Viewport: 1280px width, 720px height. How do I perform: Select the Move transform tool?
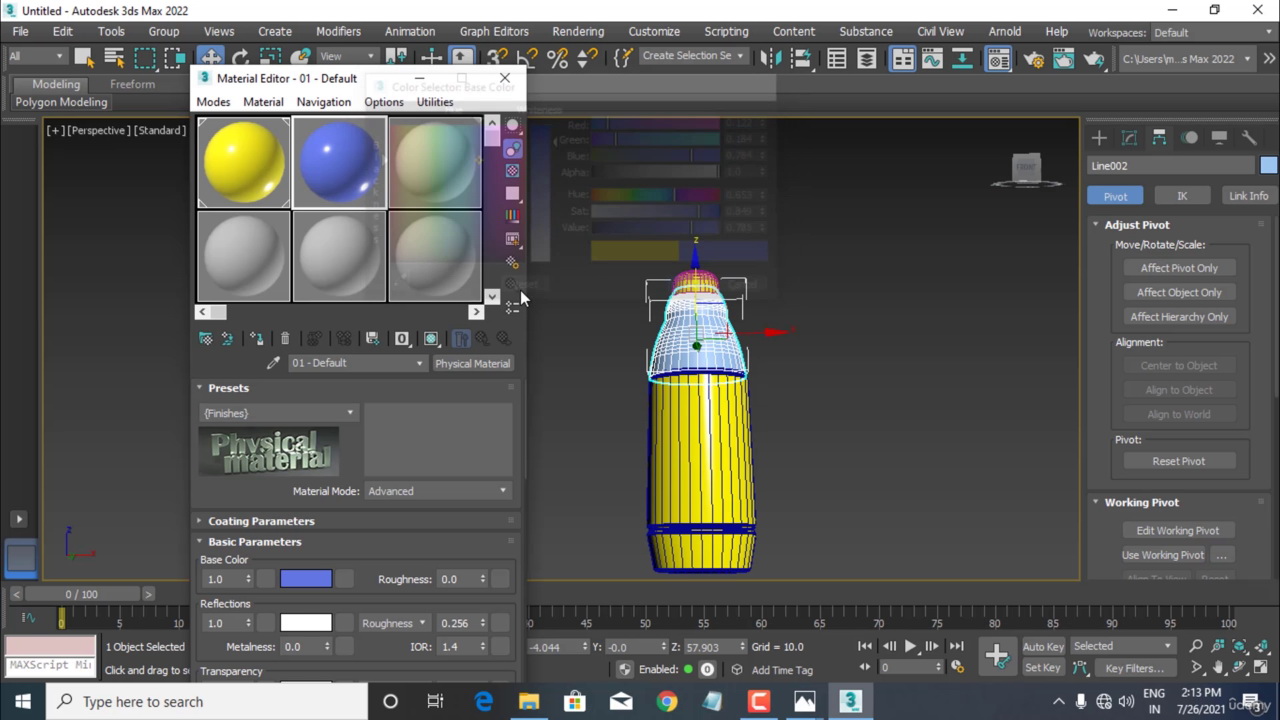coord(210,58)
